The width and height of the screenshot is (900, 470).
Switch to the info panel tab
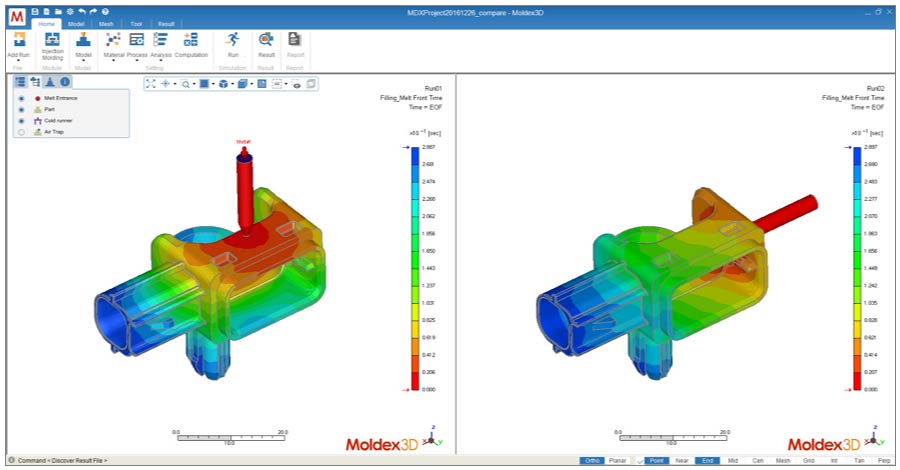pyautogui.click(x=65, y=82)
